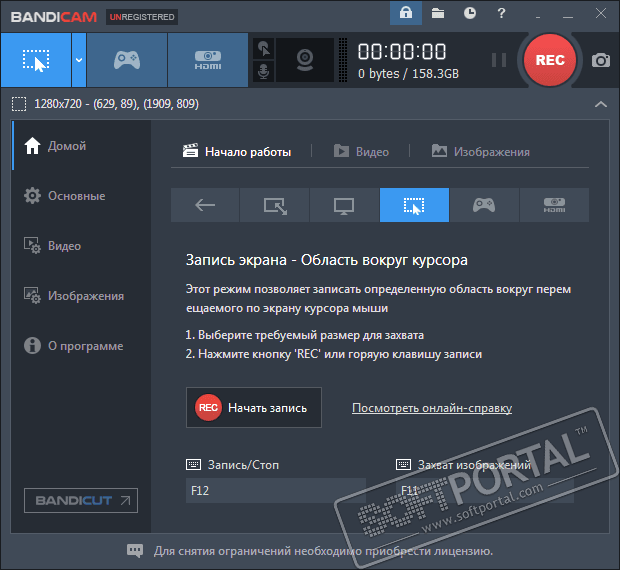Click the license purchase notice text
Screen dimensions: 620x570
(x=323, y=551)
